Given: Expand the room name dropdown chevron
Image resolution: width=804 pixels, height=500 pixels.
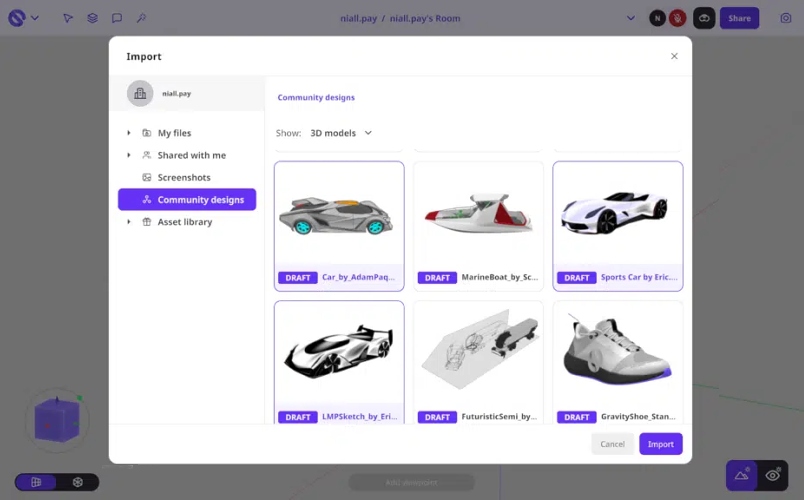Looking at the screenshot, I should tap(631, 18).
